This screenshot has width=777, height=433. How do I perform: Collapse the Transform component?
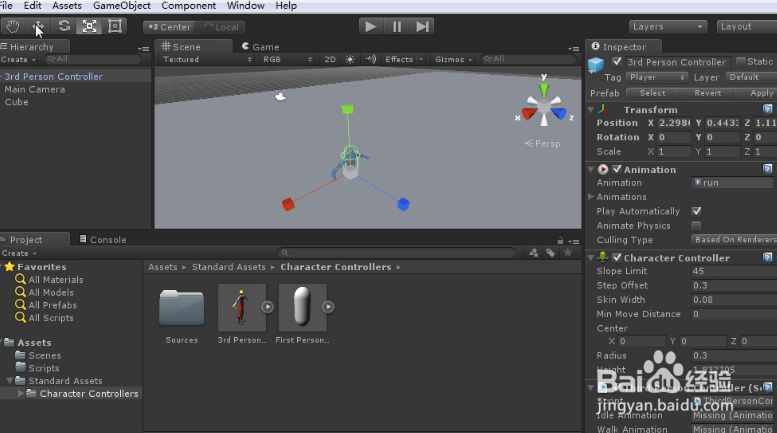(x=591, y=109)
